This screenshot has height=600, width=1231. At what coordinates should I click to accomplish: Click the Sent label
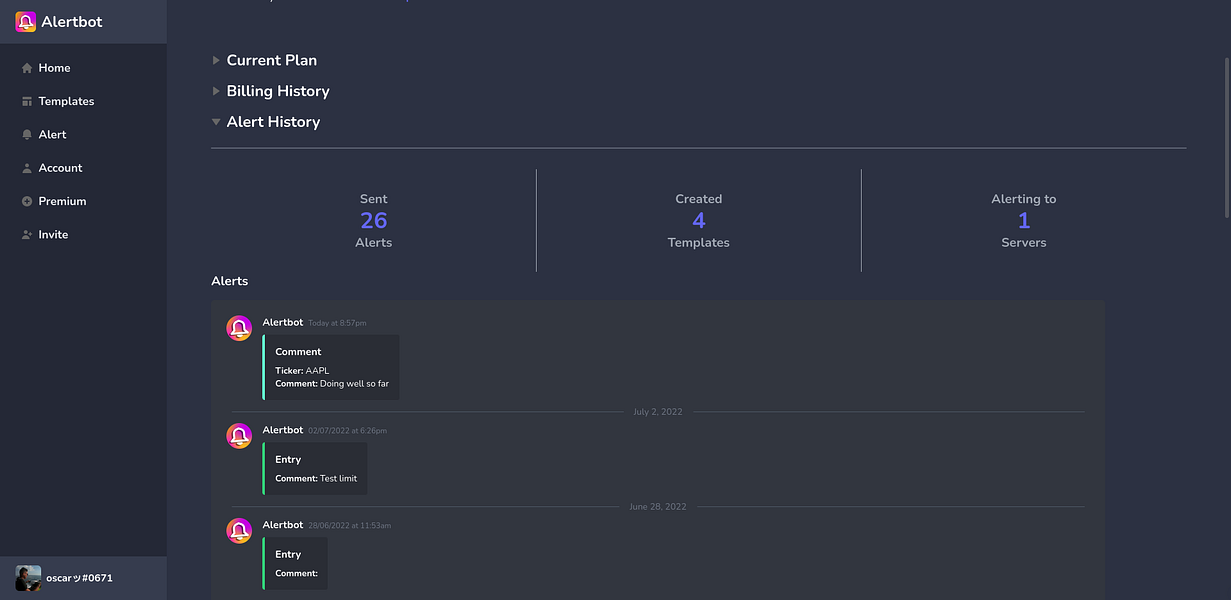pos(374,199)
